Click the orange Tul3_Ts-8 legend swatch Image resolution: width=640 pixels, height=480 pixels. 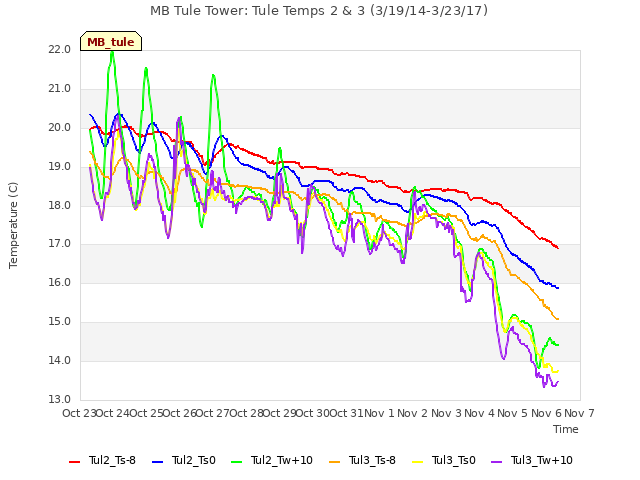tap(334, 461)
